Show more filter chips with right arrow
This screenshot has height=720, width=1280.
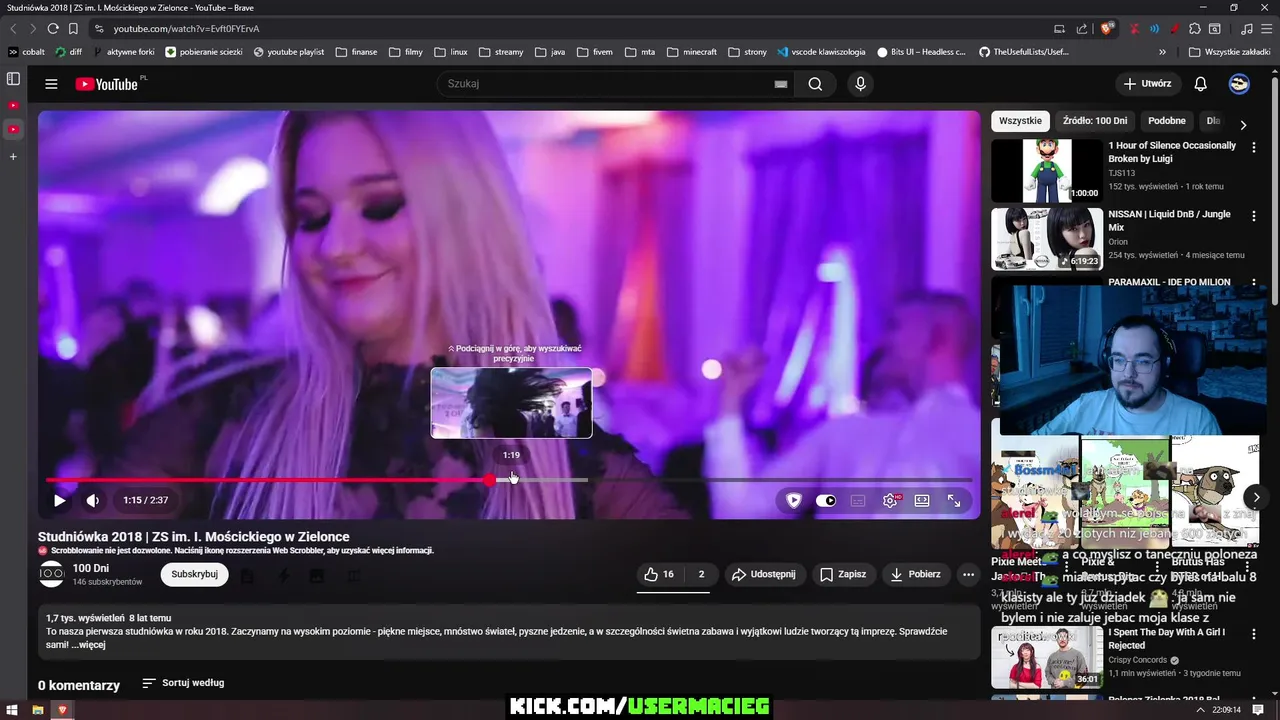[1243, 125]
